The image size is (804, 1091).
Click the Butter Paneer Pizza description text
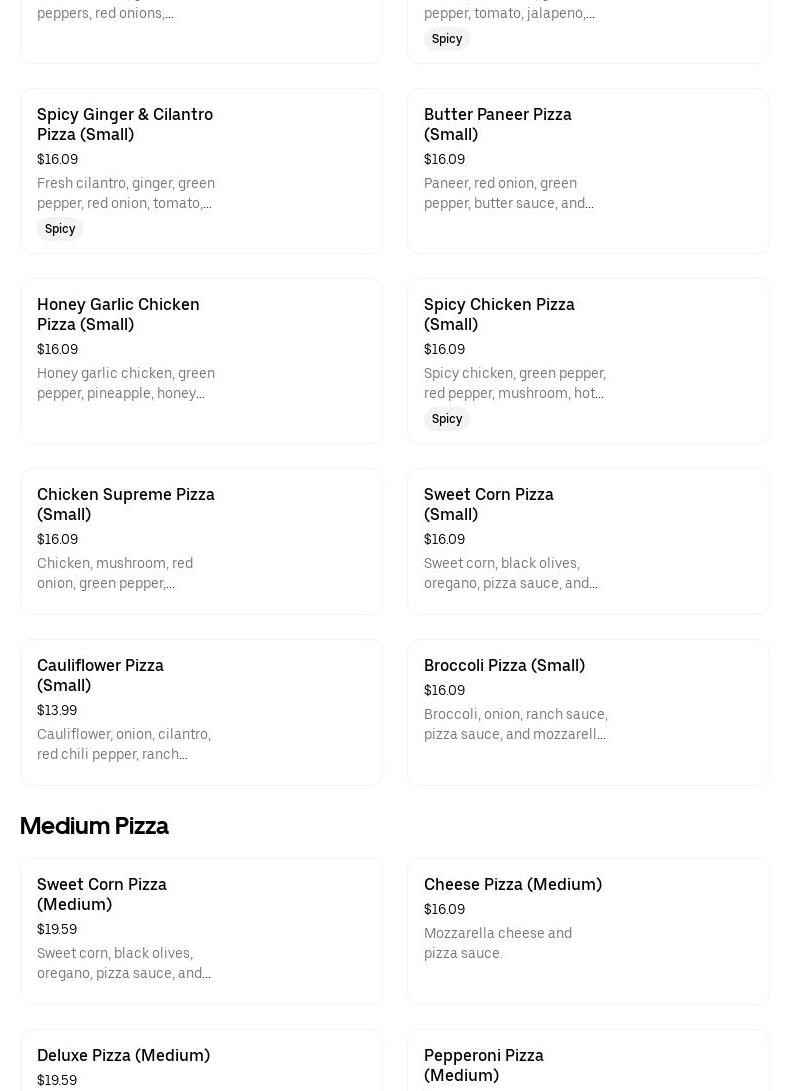point(508,193)
